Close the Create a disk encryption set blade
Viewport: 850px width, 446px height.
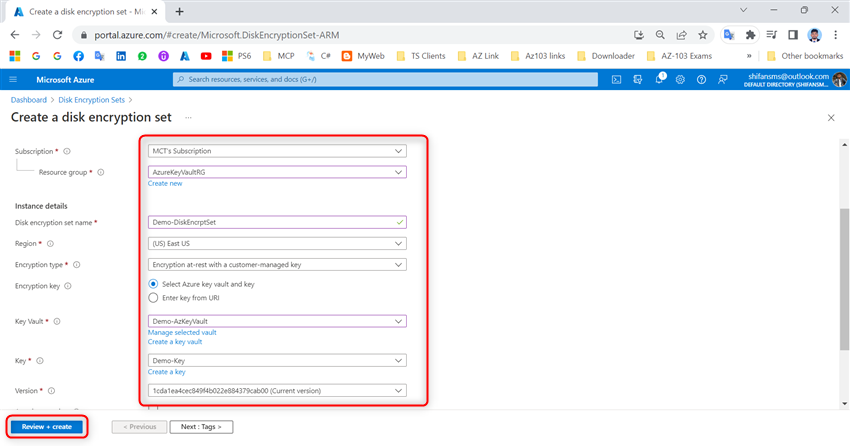831,118
